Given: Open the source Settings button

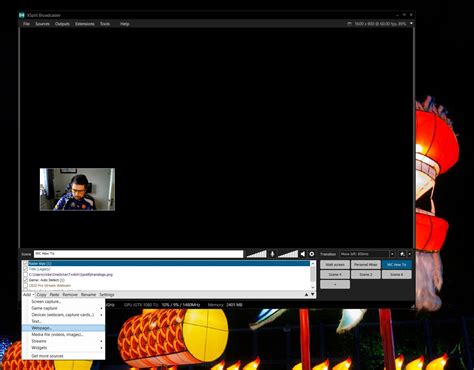Looking at the screenshot, I should coord(107,295).
